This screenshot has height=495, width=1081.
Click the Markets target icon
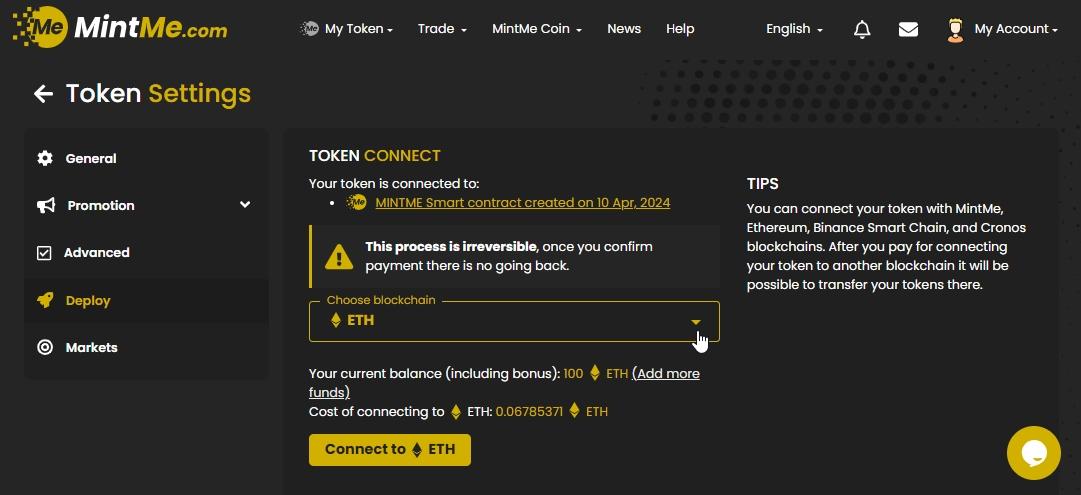(45, 347)
